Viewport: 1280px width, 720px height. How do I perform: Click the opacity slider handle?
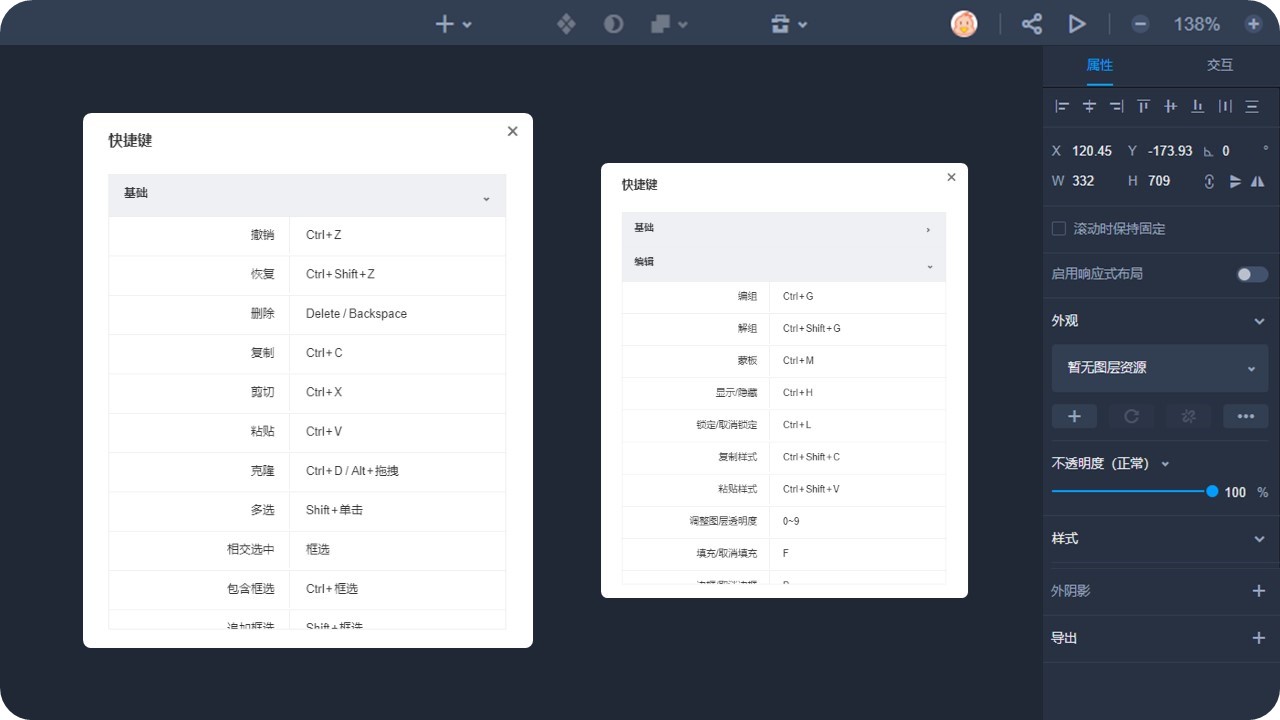pyautogui.click(x=1212, y=491)
